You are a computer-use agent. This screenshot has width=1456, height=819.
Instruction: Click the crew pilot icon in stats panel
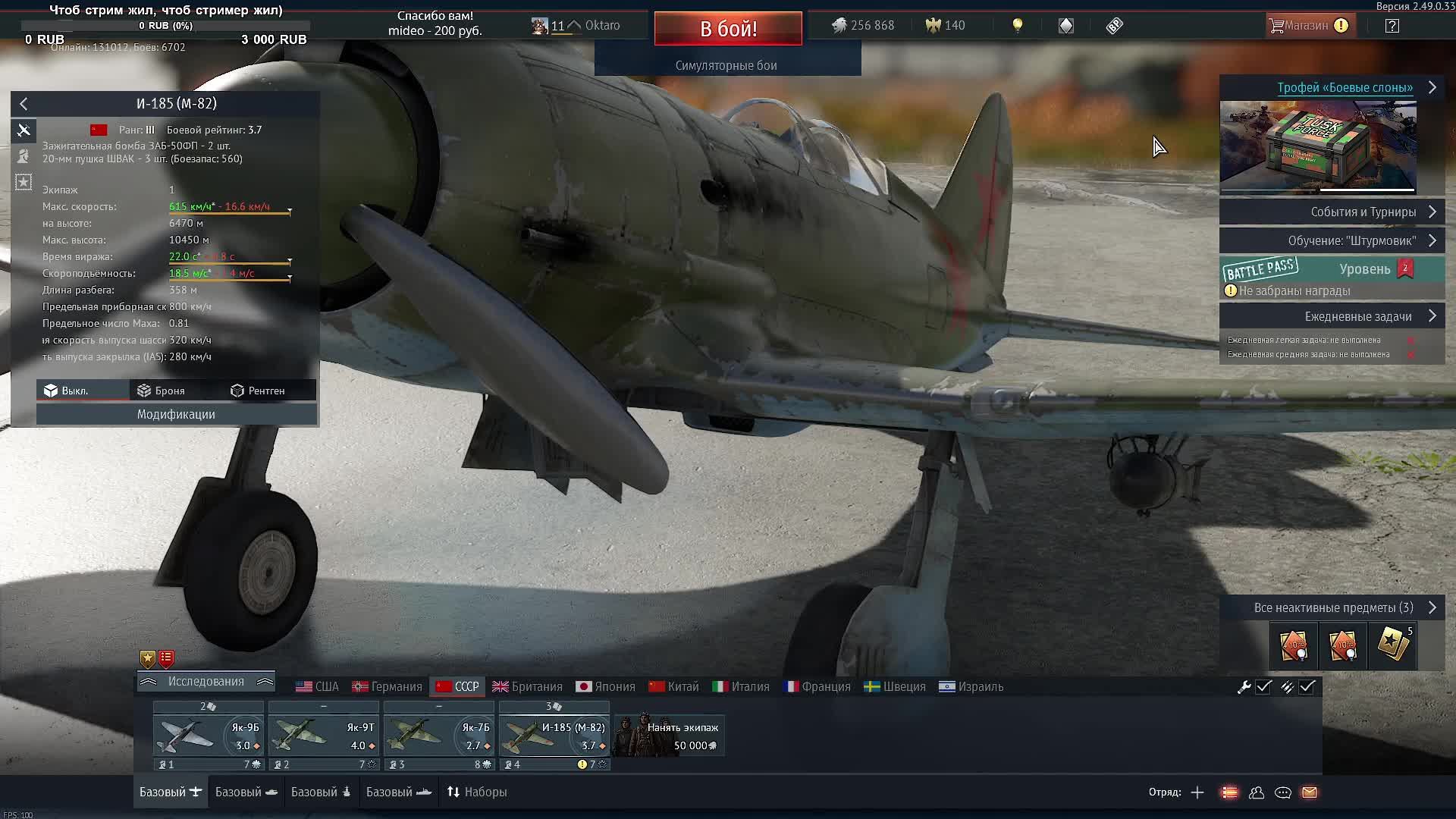click(24, 157)
